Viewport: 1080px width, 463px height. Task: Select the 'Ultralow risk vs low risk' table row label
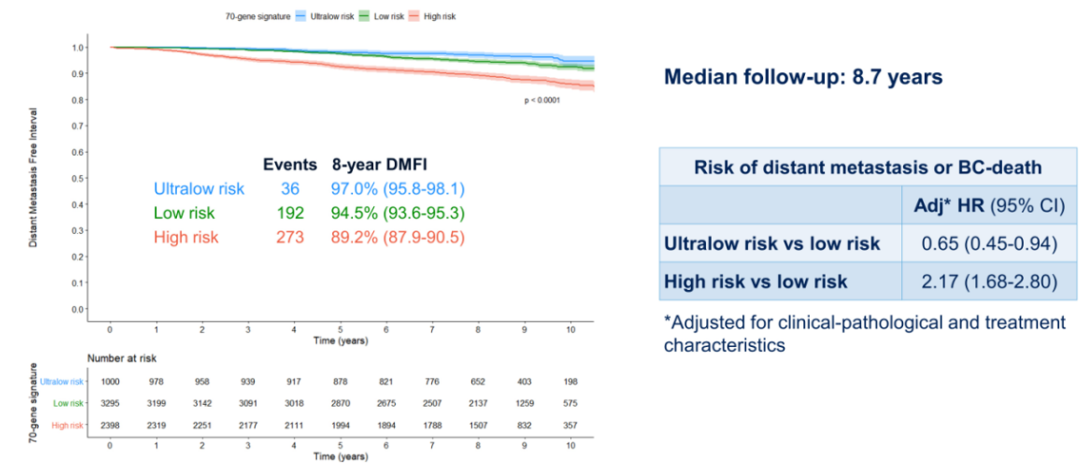[772, 243]
